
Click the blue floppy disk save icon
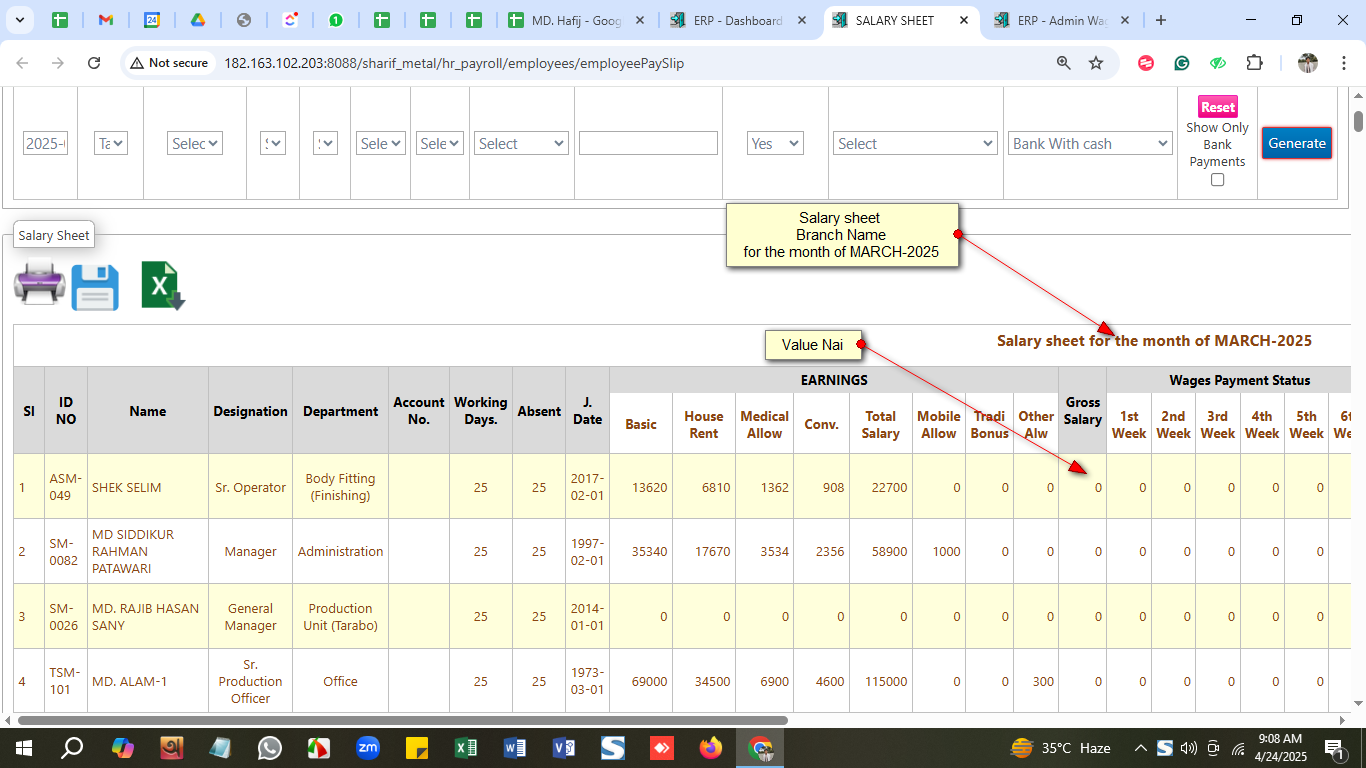pos(95,287)
